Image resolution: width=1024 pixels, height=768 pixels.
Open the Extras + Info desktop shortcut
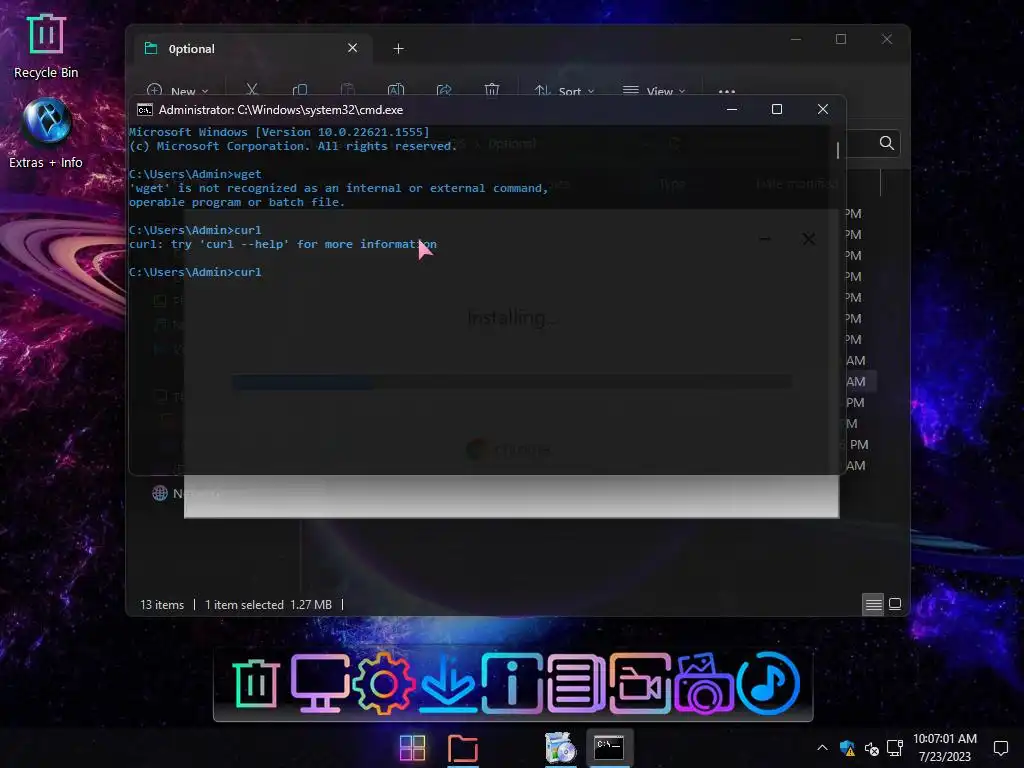point(46,133)
